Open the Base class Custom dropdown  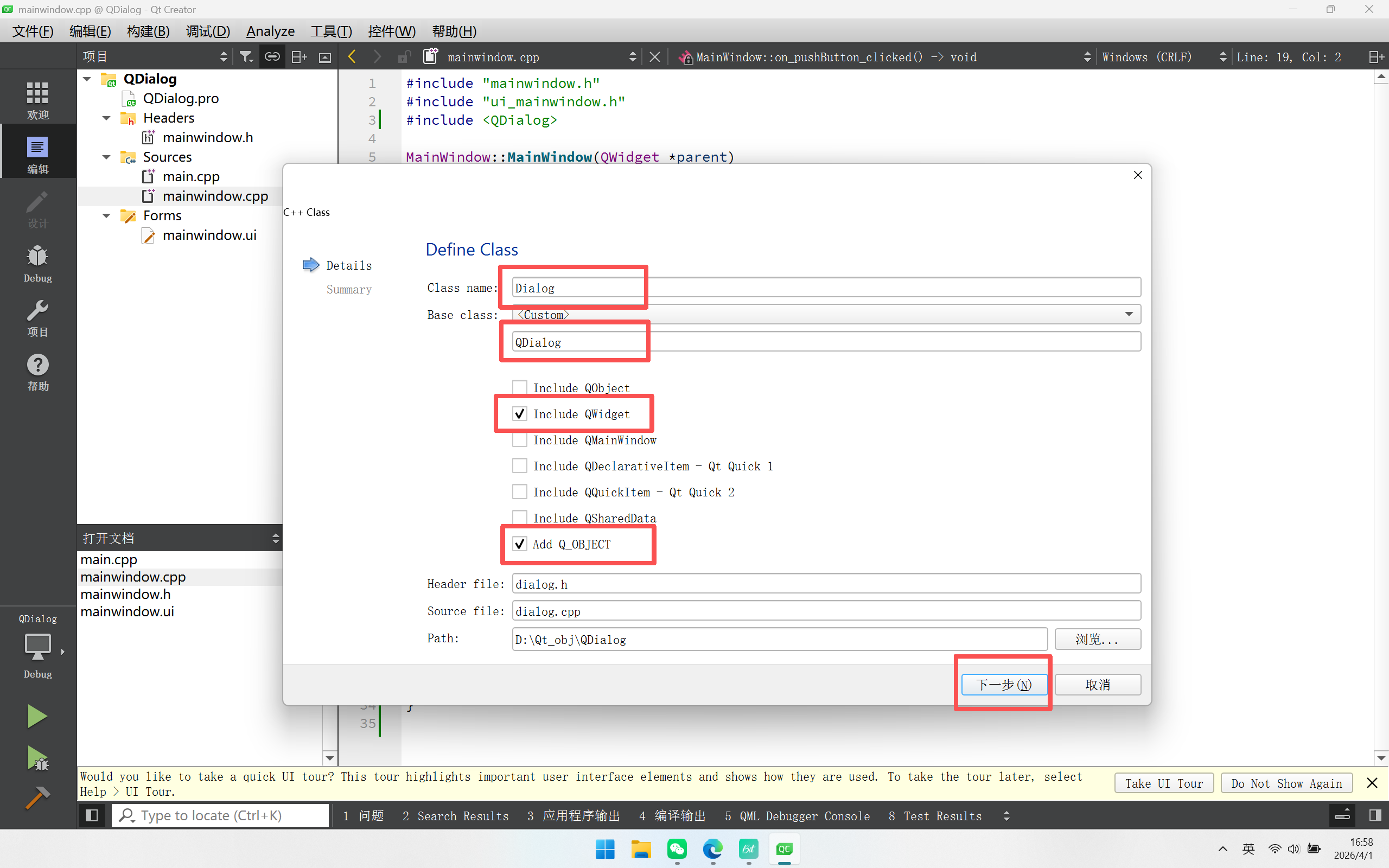825,315
